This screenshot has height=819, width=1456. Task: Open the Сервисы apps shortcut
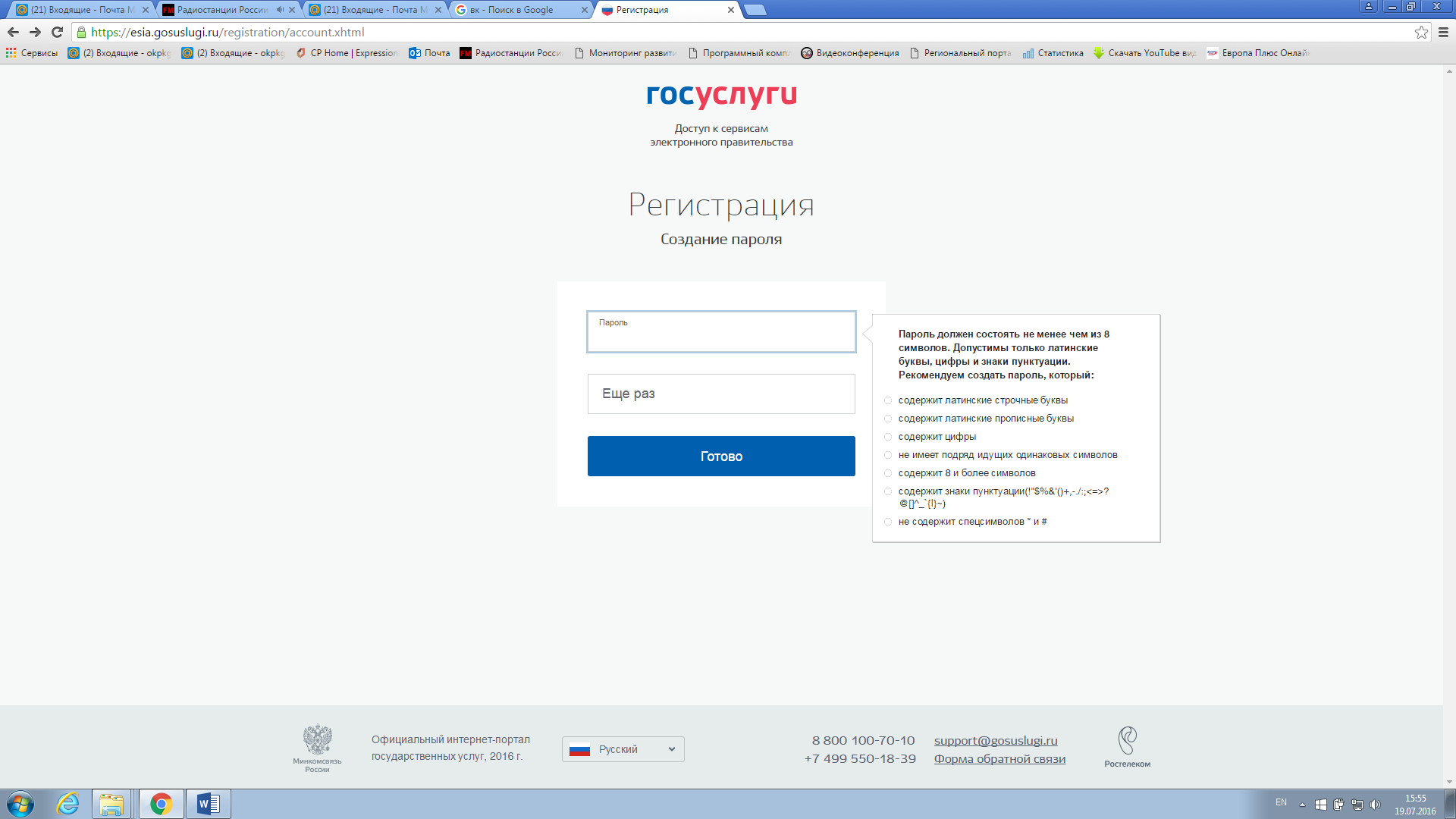31,53
